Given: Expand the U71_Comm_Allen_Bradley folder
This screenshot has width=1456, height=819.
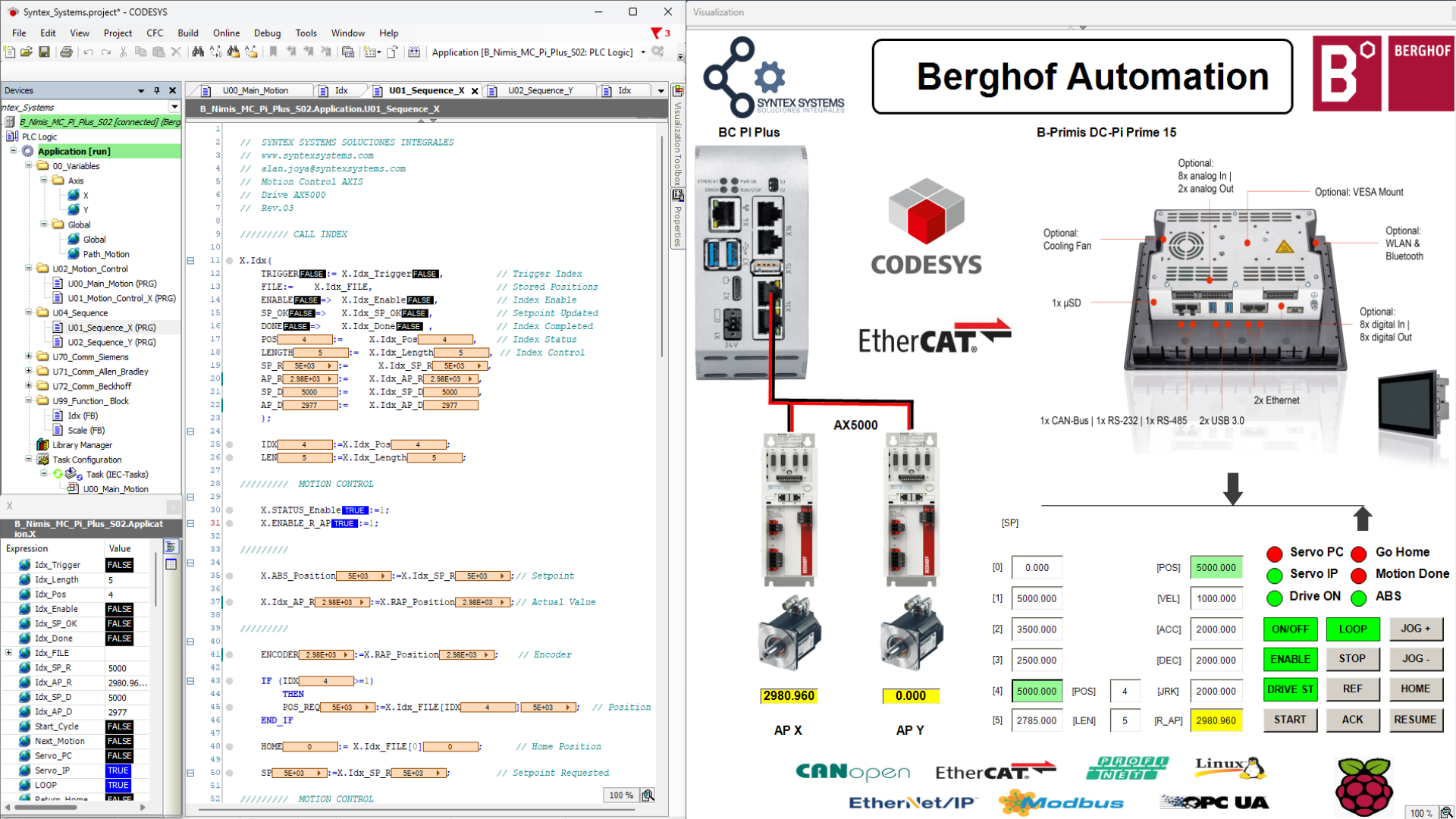Looking at the screenshot, I should point(29,371).
